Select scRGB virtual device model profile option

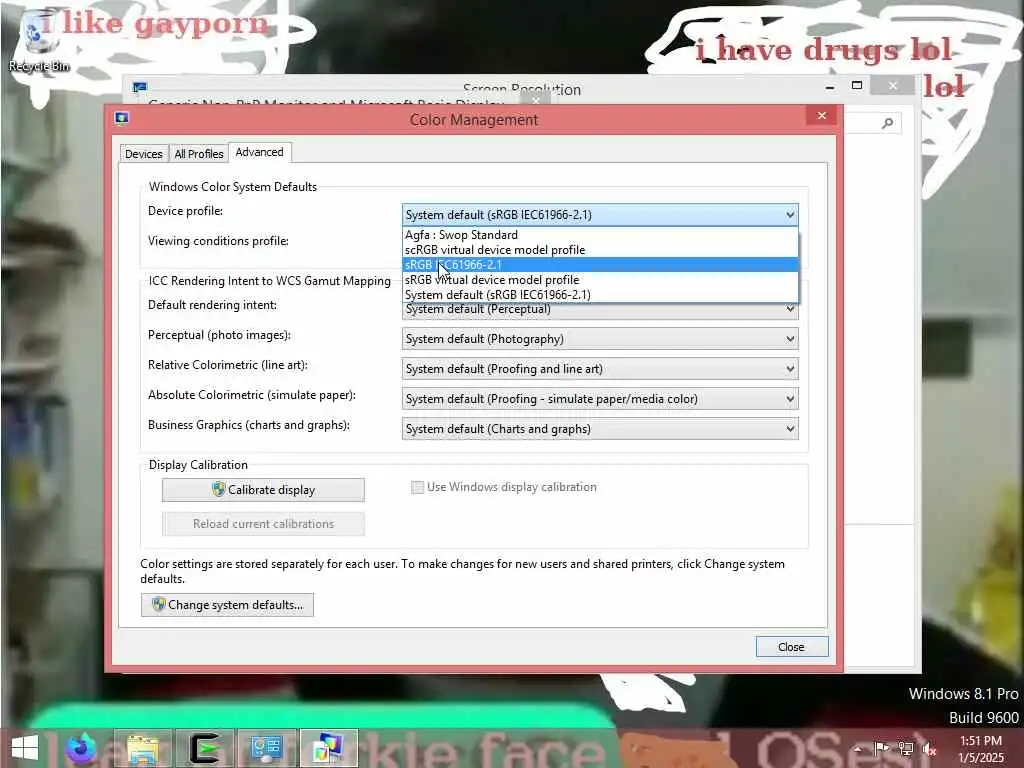[600, 249]
